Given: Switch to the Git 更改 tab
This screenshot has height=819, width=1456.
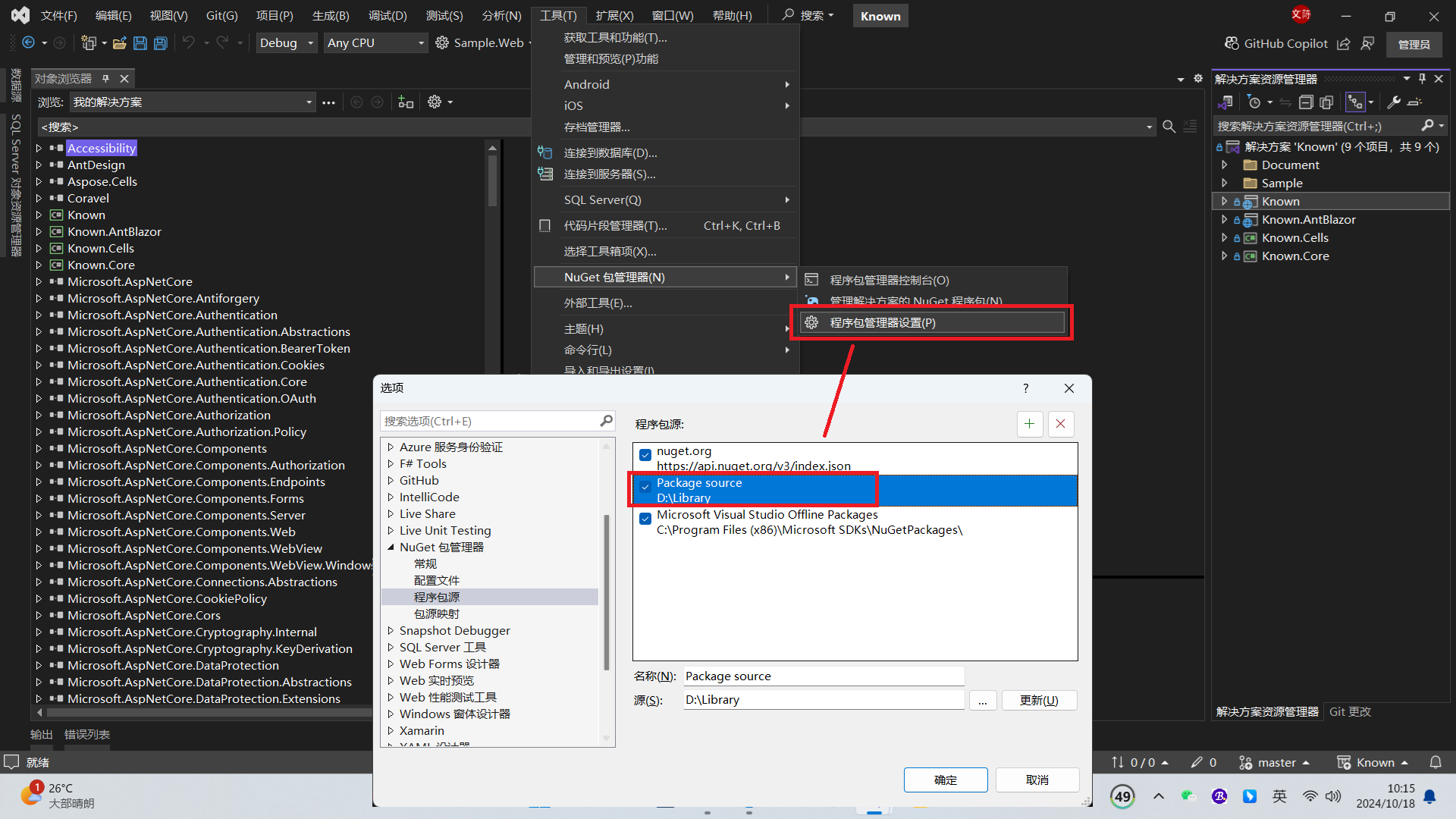Looking at the screenshot, I should 1350,712.
